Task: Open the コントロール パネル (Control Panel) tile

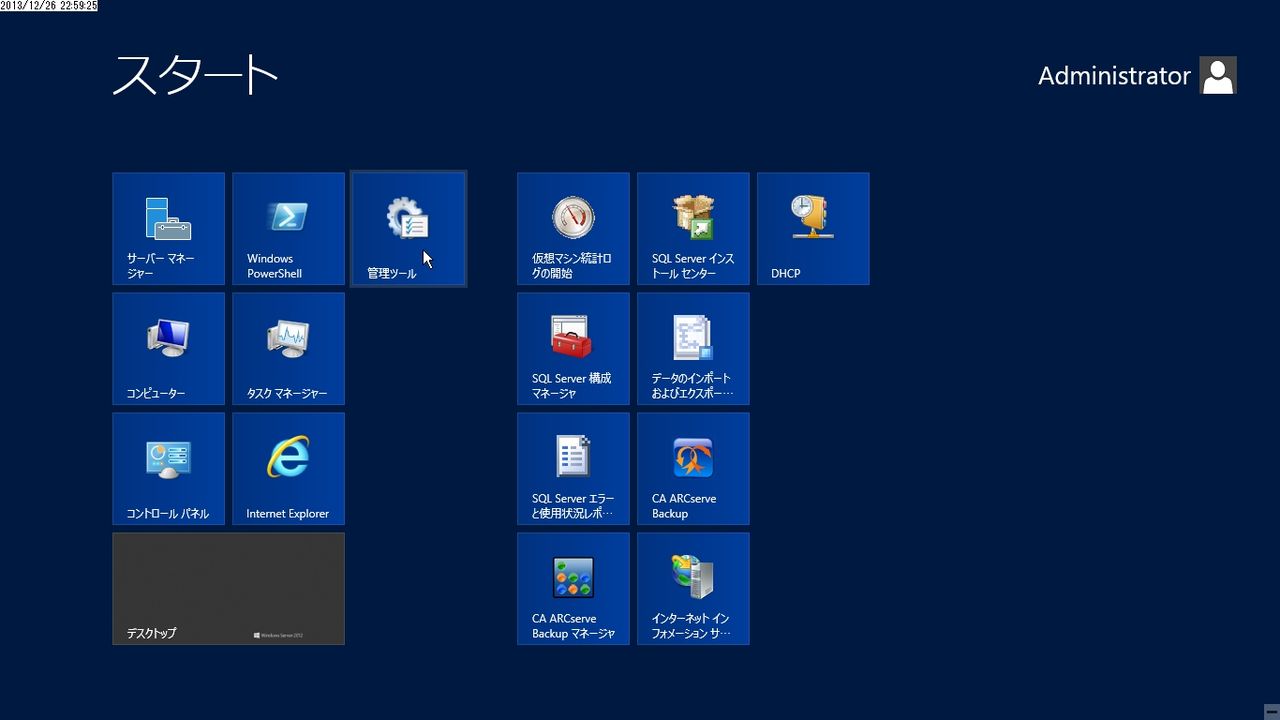Action: point(169,469)
